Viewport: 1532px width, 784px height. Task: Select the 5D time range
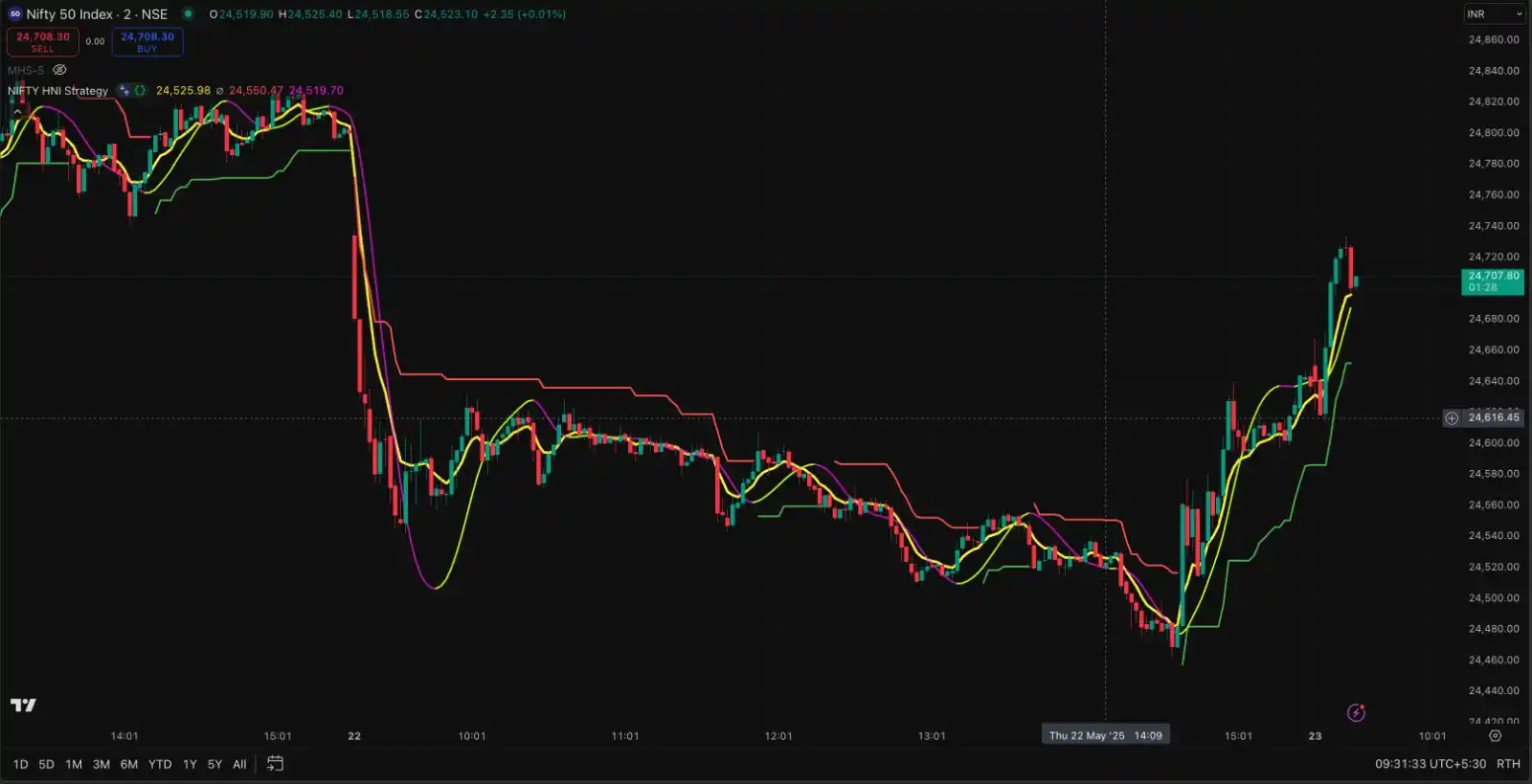(x=46, y=764)
